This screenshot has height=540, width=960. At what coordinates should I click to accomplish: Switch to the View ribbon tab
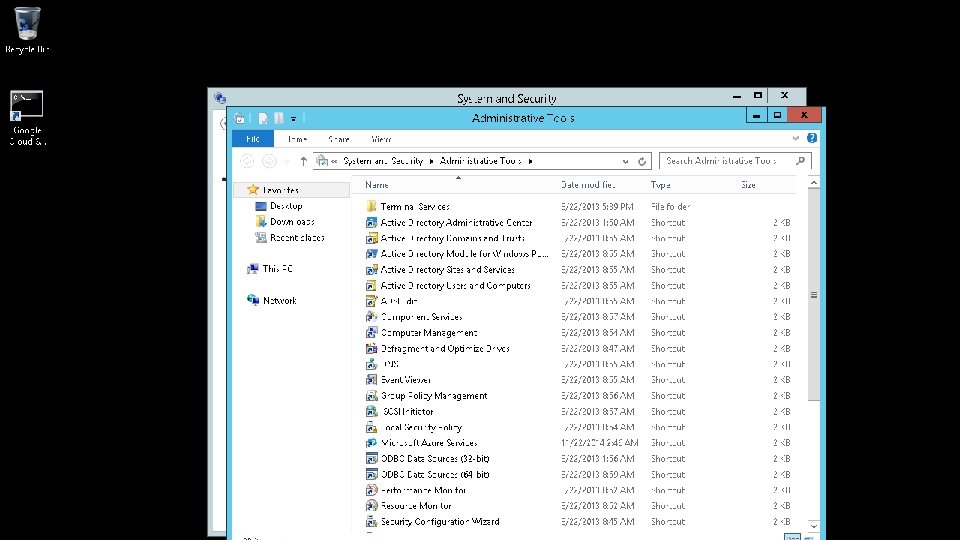point(381,139)
